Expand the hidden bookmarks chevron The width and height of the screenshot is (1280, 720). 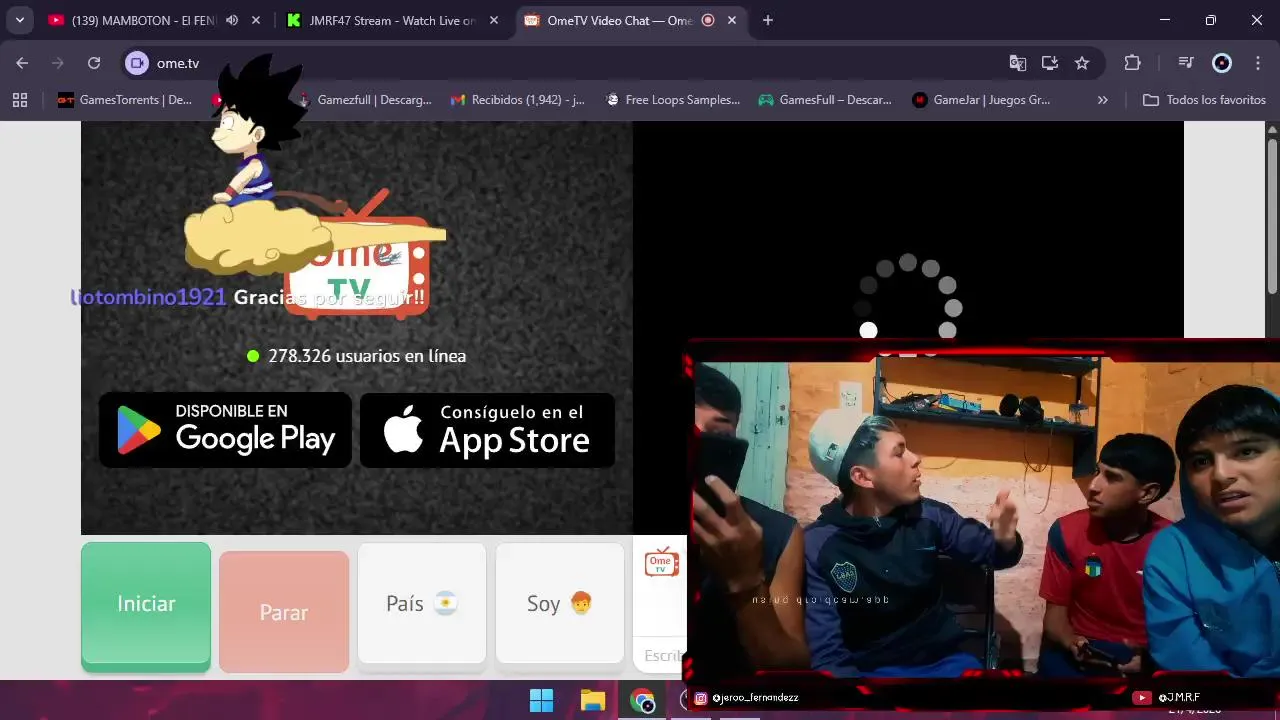coord(1103,100)
